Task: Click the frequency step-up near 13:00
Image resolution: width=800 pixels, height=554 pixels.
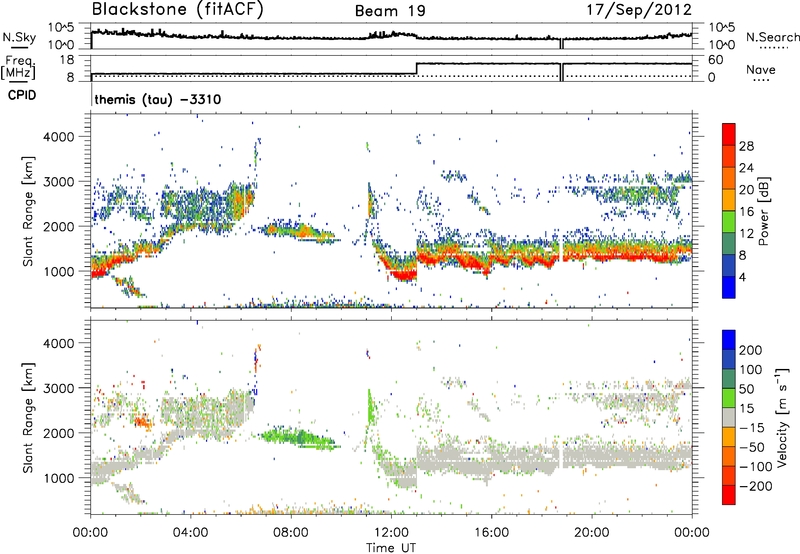Action: (417, 69)
